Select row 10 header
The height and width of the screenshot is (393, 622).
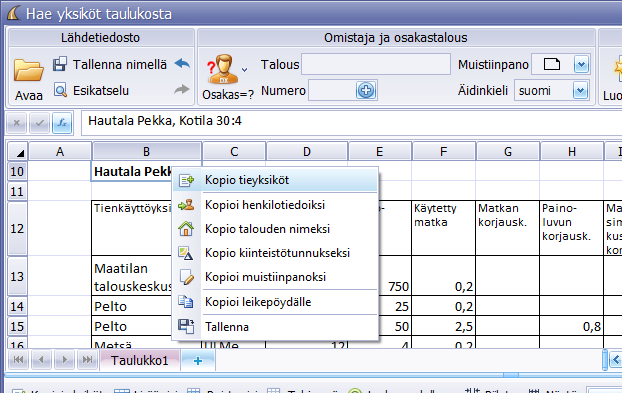pos(17,171)
